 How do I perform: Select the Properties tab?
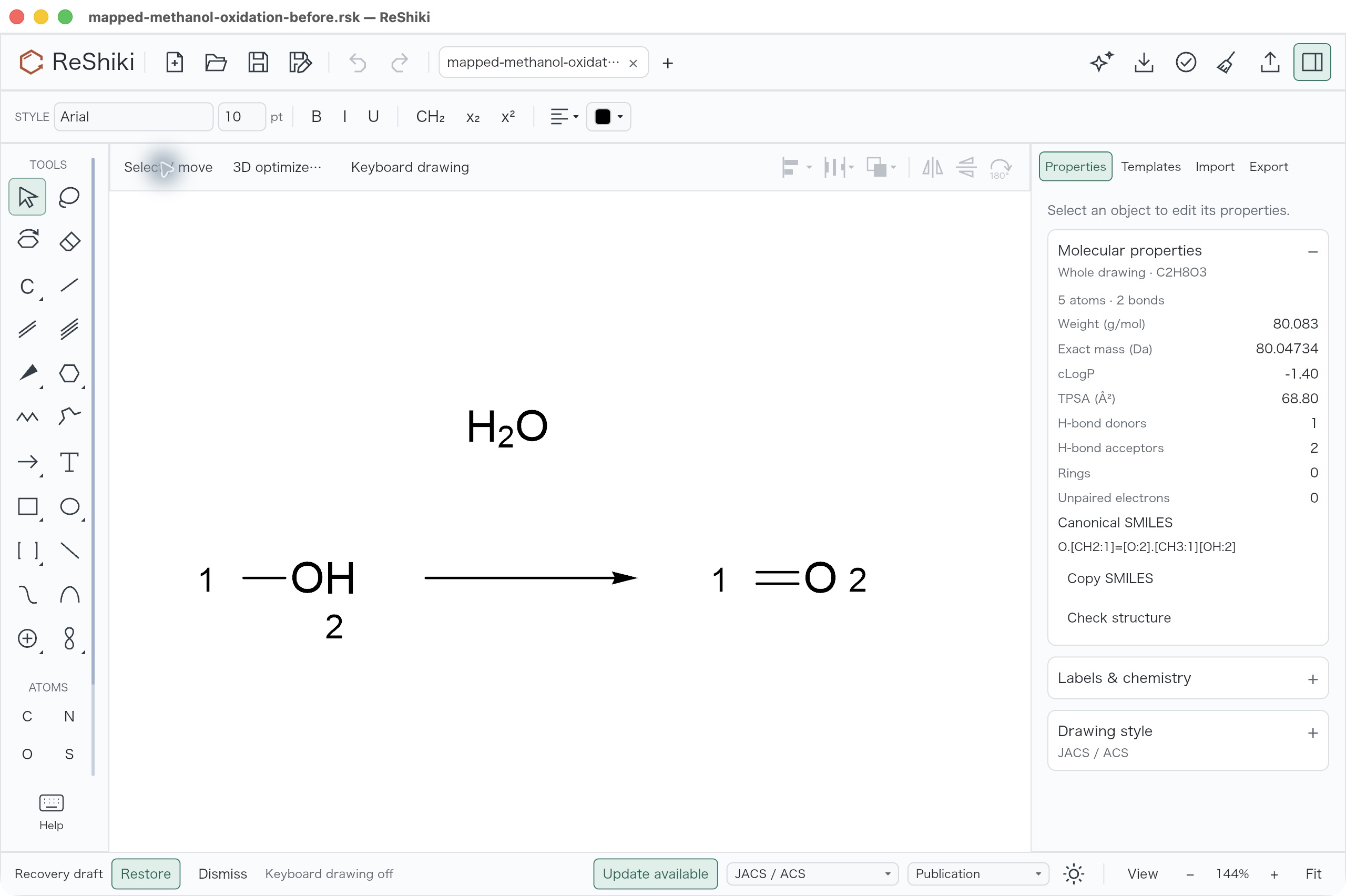pyautogui.click(x=1075, y=166)
